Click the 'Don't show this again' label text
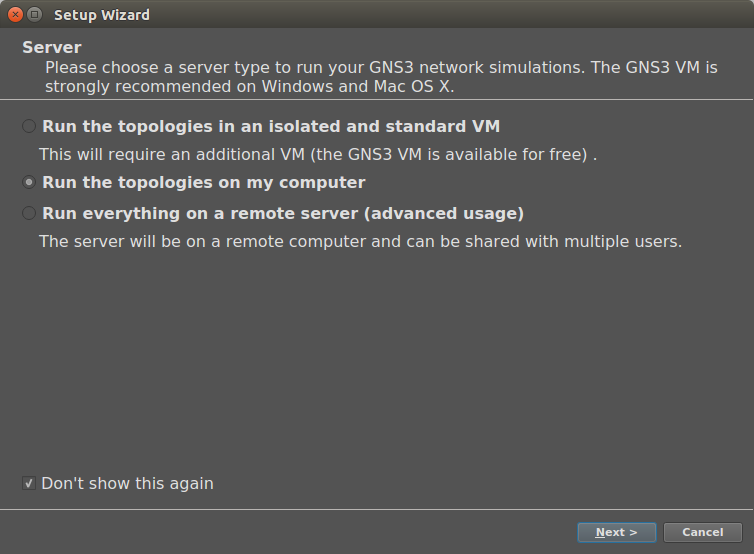This screenshot has height=554, width=754. (x=127, y=484)
